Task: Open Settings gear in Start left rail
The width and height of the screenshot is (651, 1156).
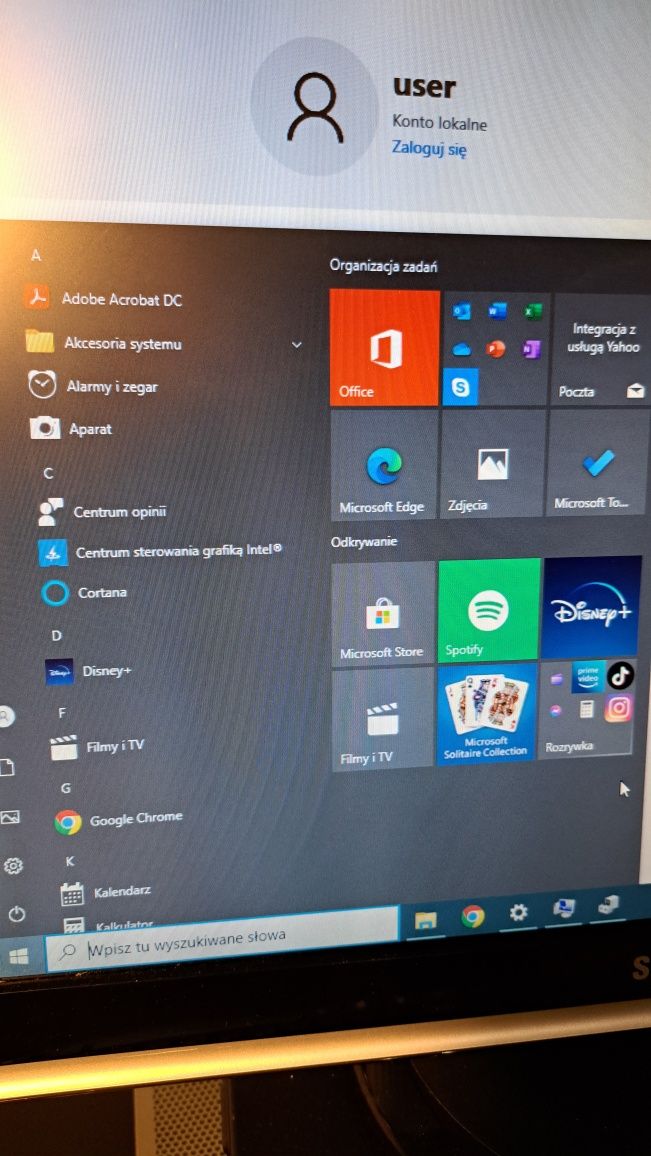Action: point(13,866)
